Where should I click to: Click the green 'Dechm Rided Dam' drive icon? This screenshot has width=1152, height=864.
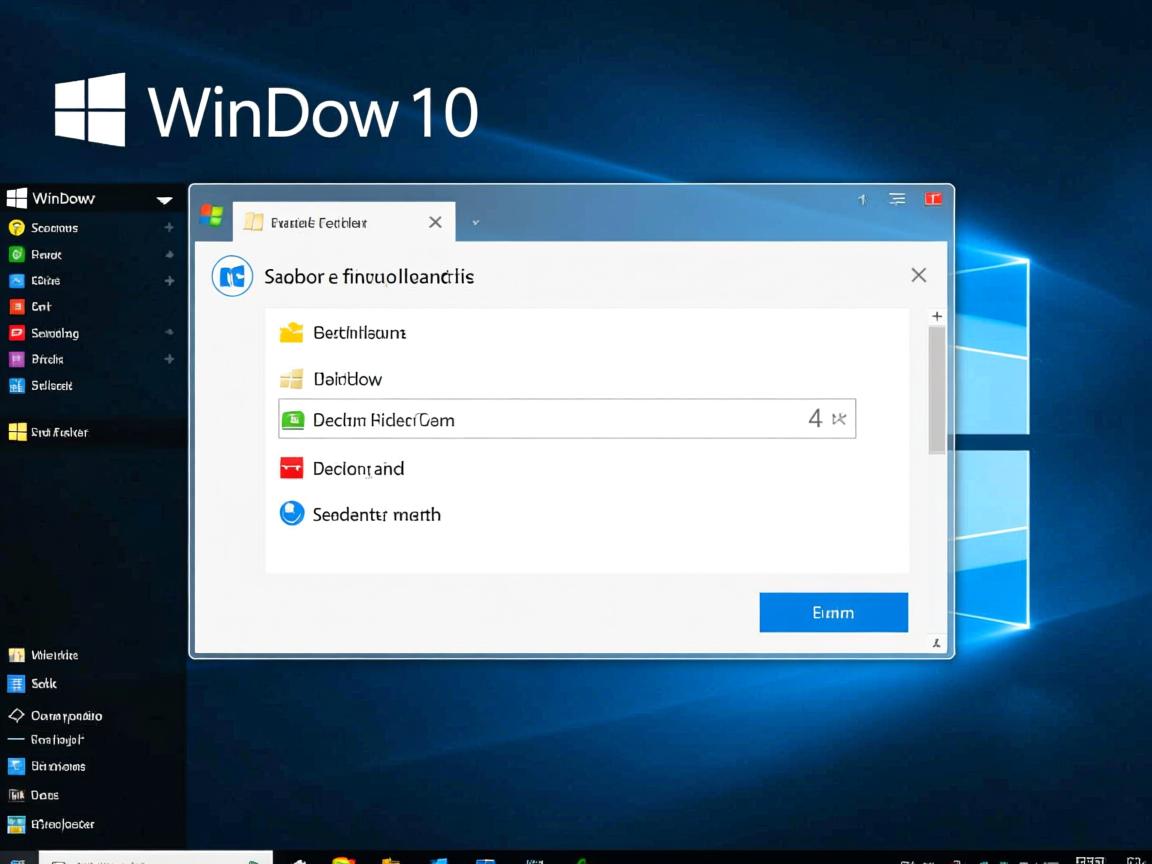coord(294,419)
